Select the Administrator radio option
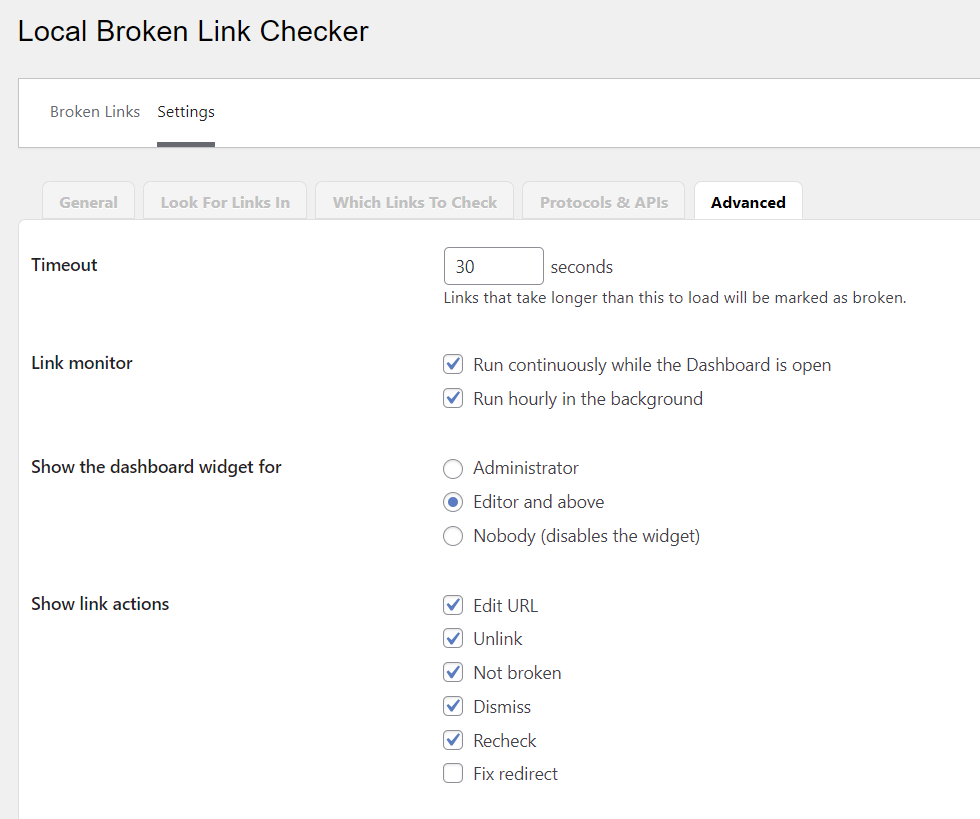The height and width of the screenshot is (819, 980). click(453, 468)
